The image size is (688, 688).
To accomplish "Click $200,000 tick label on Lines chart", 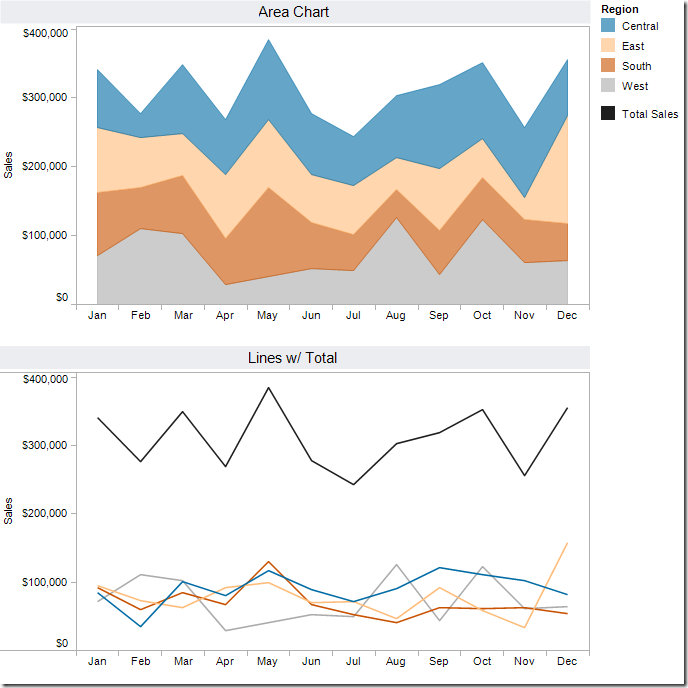I will (x=45, y=513).
